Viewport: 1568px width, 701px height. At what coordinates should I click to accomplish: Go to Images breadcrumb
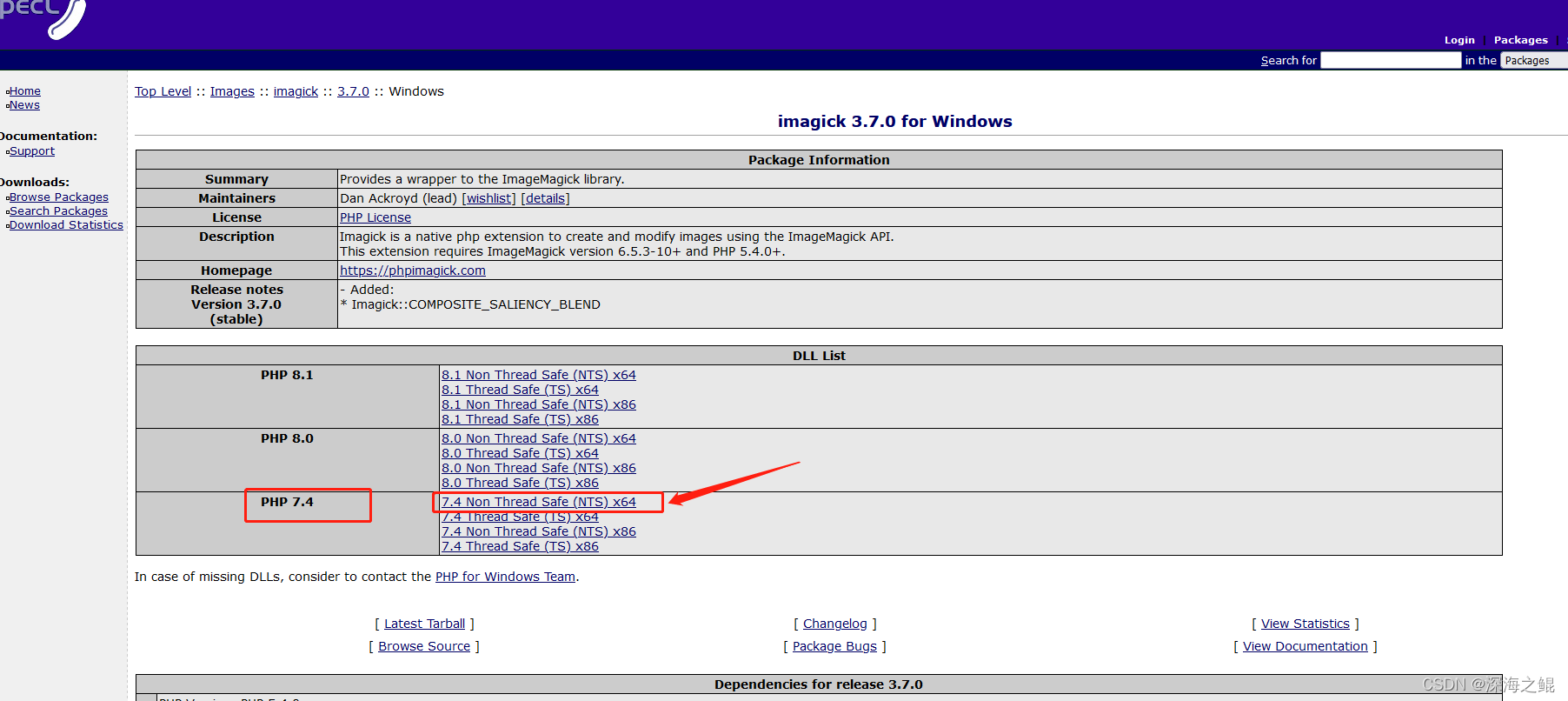tap(232, 91)
